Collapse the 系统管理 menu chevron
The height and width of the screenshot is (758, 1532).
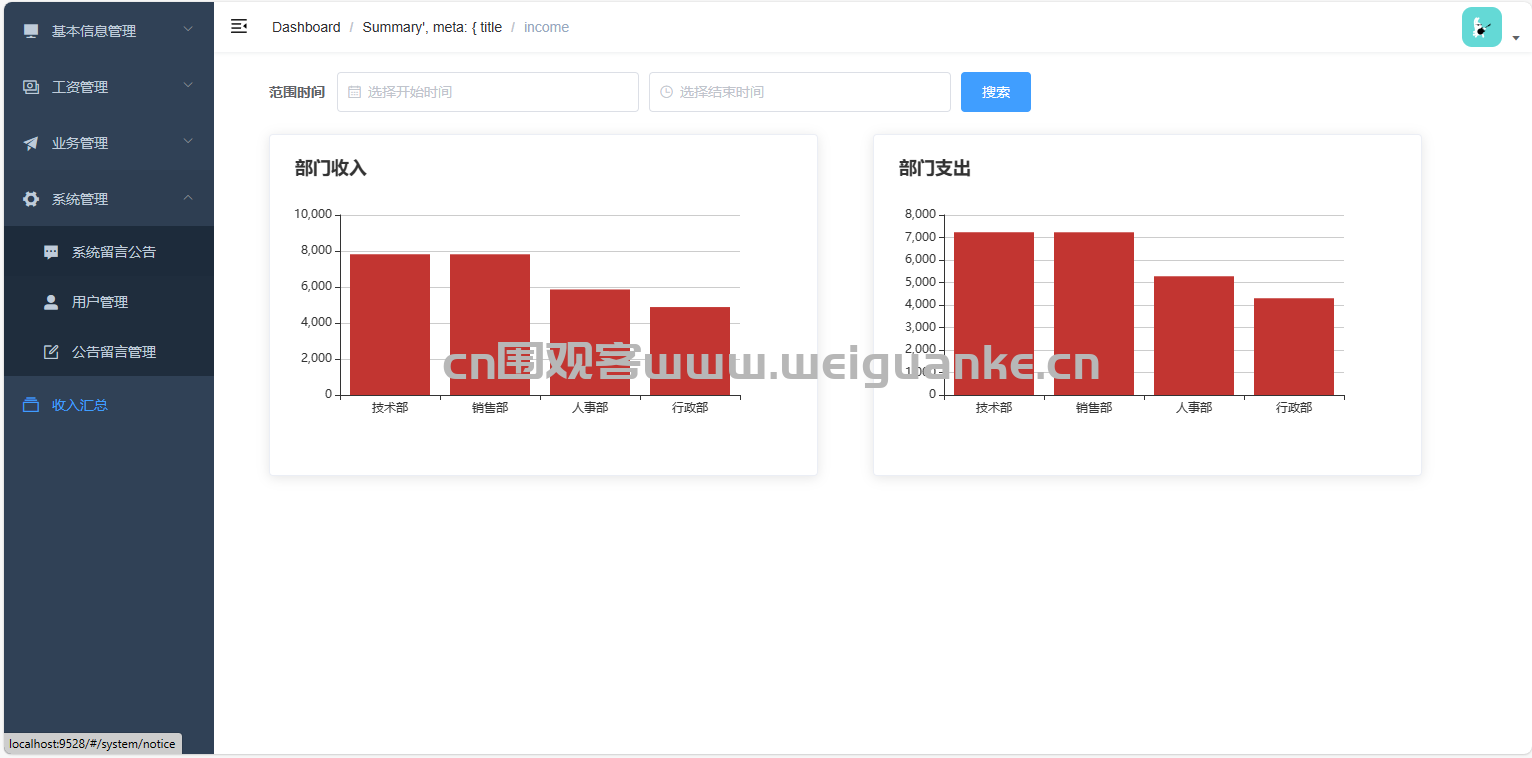(188, 198)
